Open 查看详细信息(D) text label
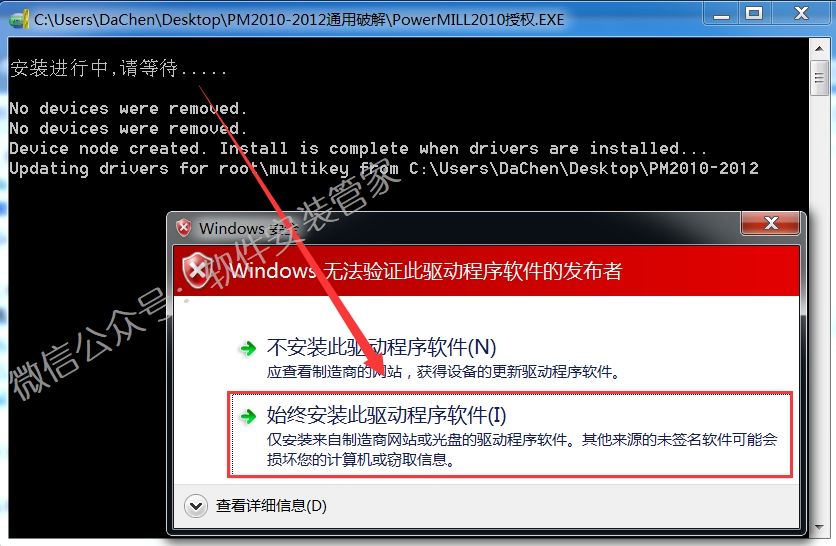The width and height of the screenshot is (836, 546). [x=271, y=505]
